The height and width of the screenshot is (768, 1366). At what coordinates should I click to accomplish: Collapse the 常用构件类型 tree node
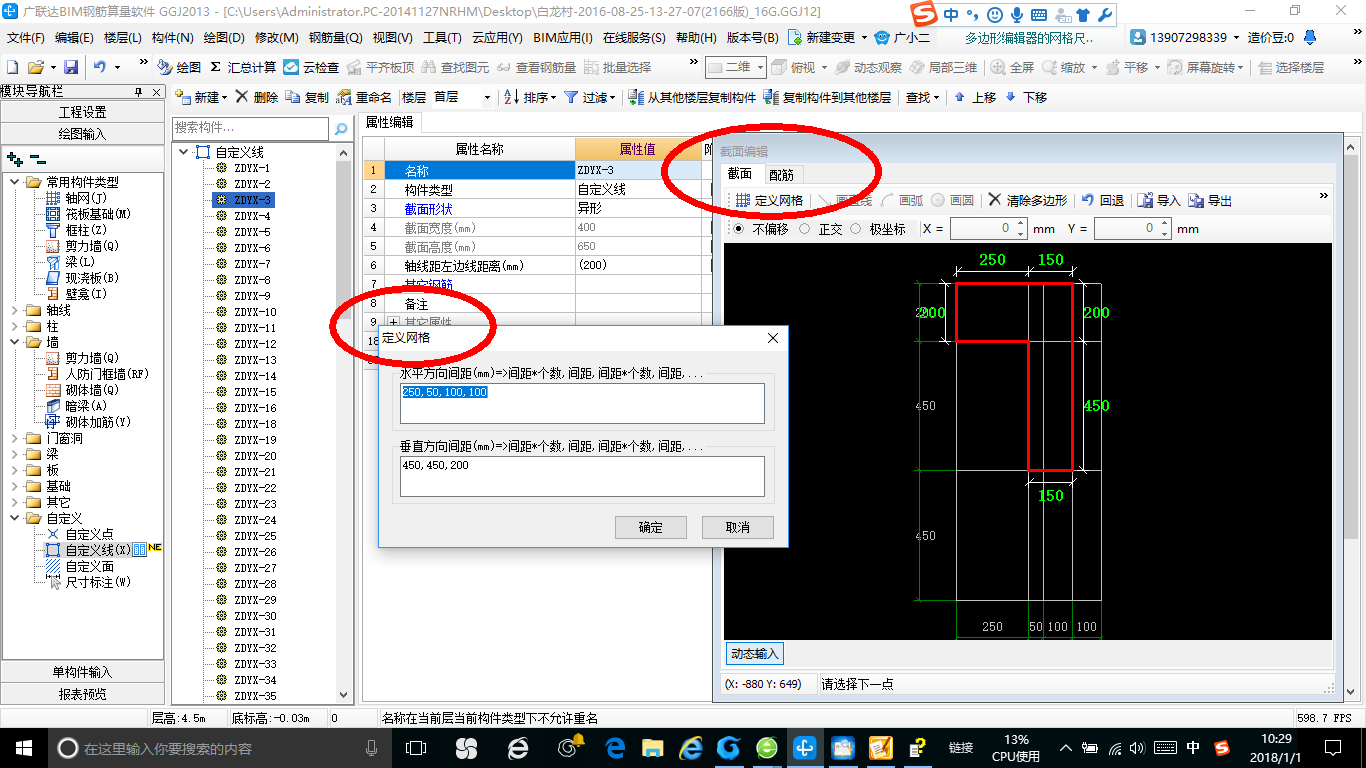pyautogui.click(x=15, y=182)
